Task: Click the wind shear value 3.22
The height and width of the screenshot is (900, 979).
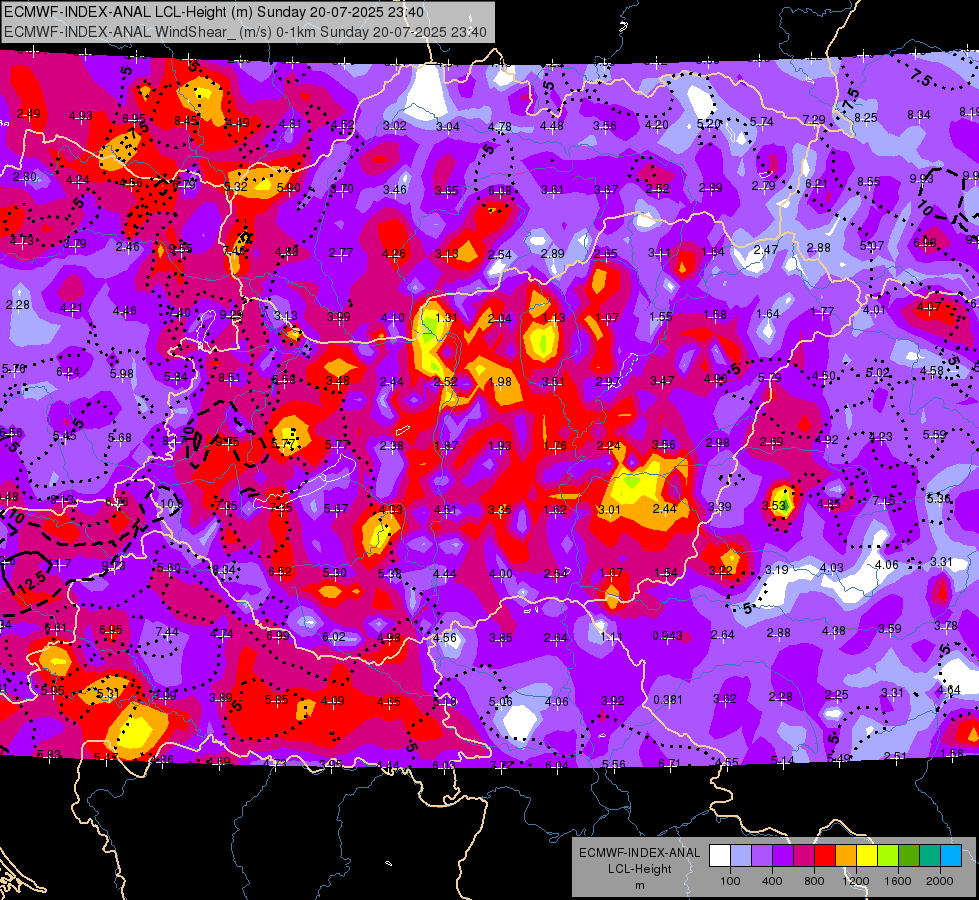Action: click(x=721, y=570)
